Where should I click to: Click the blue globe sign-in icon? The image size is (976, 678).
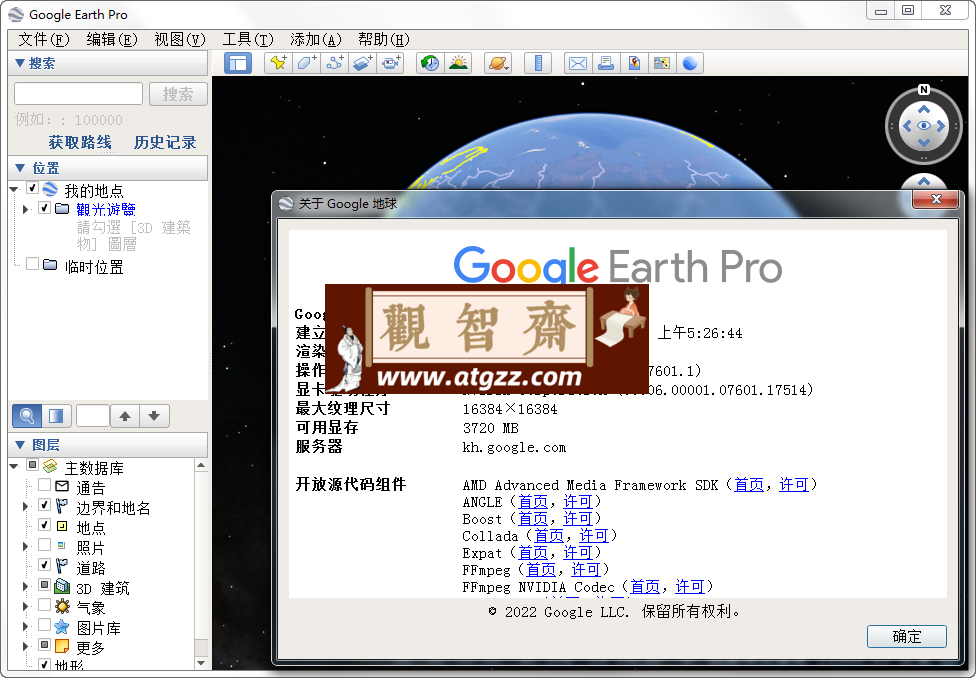(690, 63)
